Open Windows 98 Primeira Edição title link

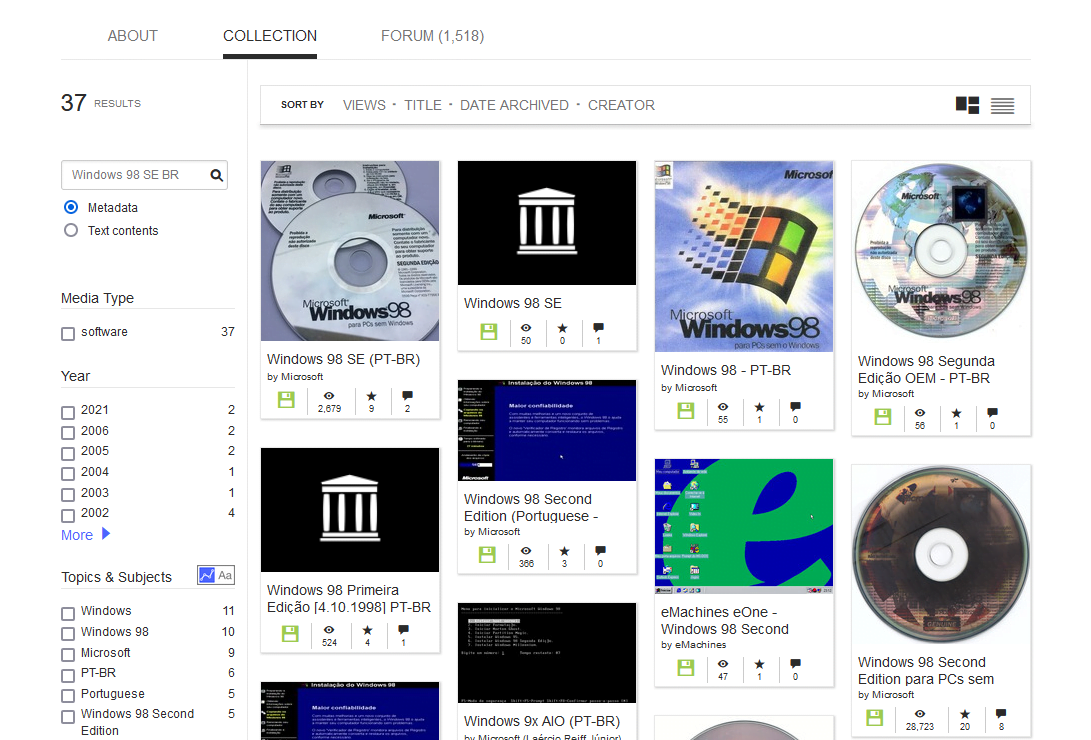(x=349, y=598)
